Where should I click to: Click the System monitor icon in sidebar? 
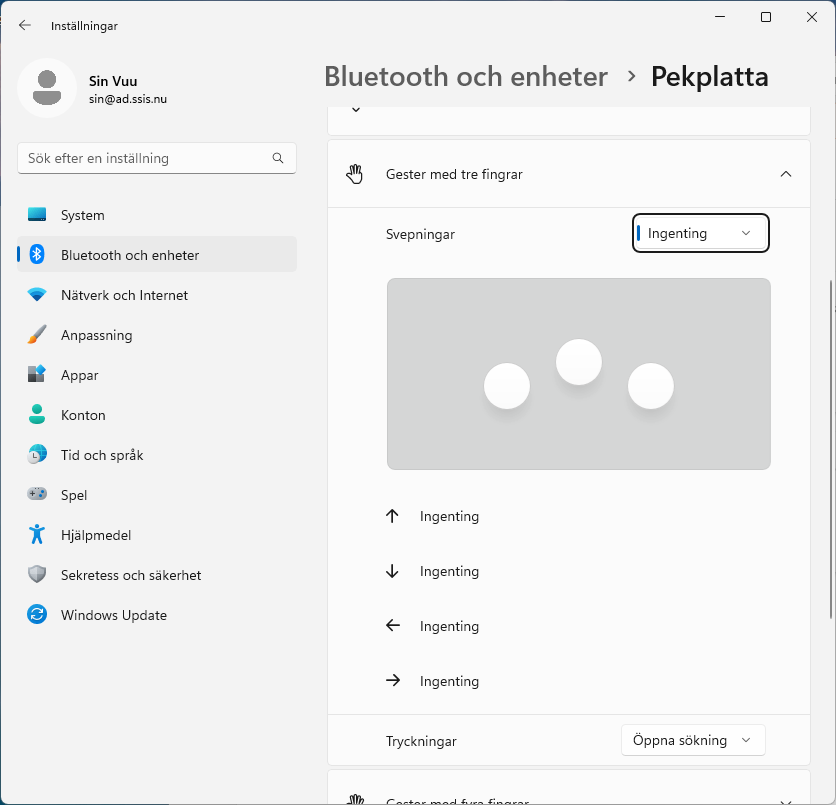[x=37, y=215]
